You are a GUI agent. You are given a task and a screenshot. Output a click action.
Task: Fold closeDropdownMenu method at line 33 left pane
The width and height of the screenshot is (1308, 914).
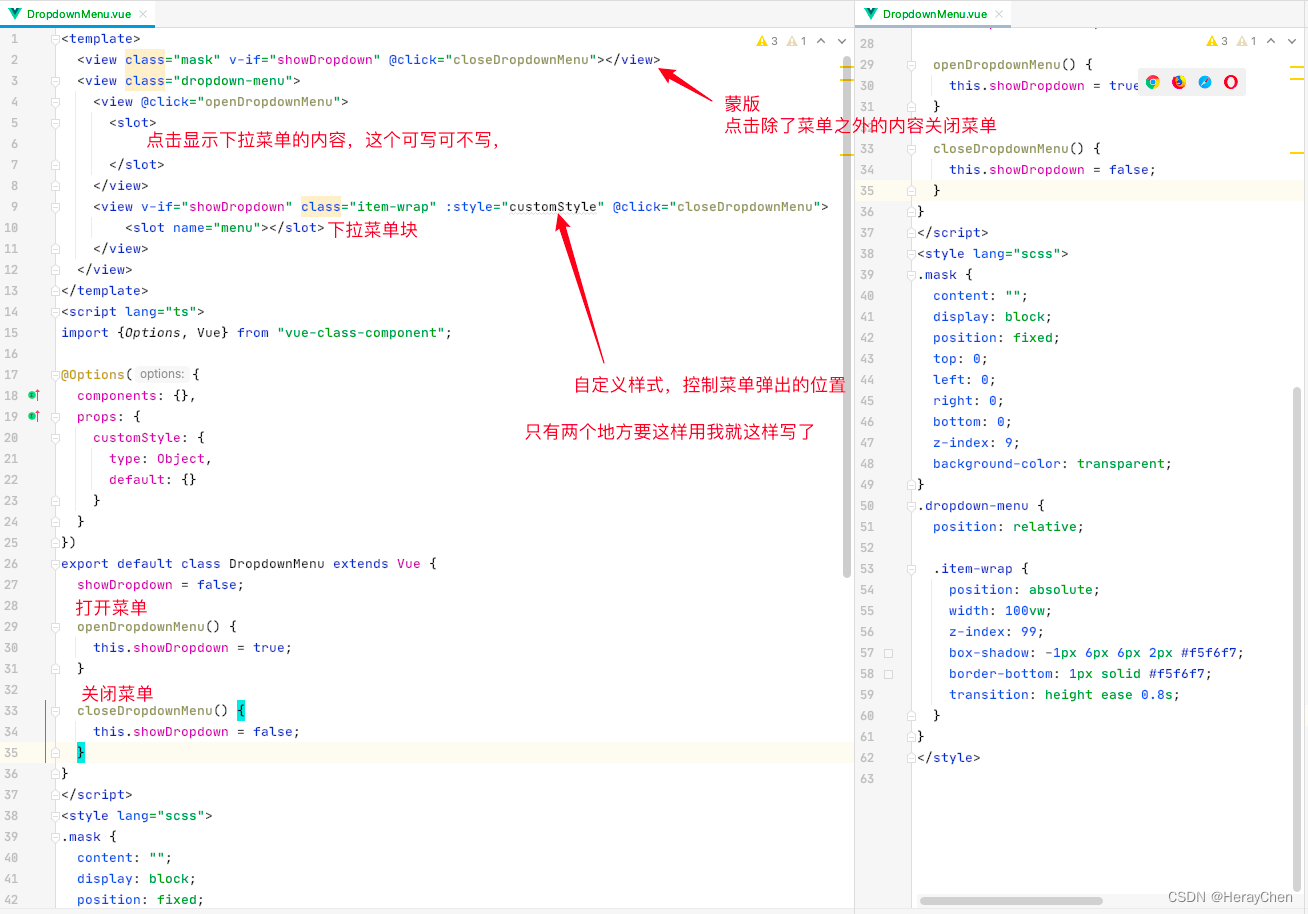click(x=56, y=710)
